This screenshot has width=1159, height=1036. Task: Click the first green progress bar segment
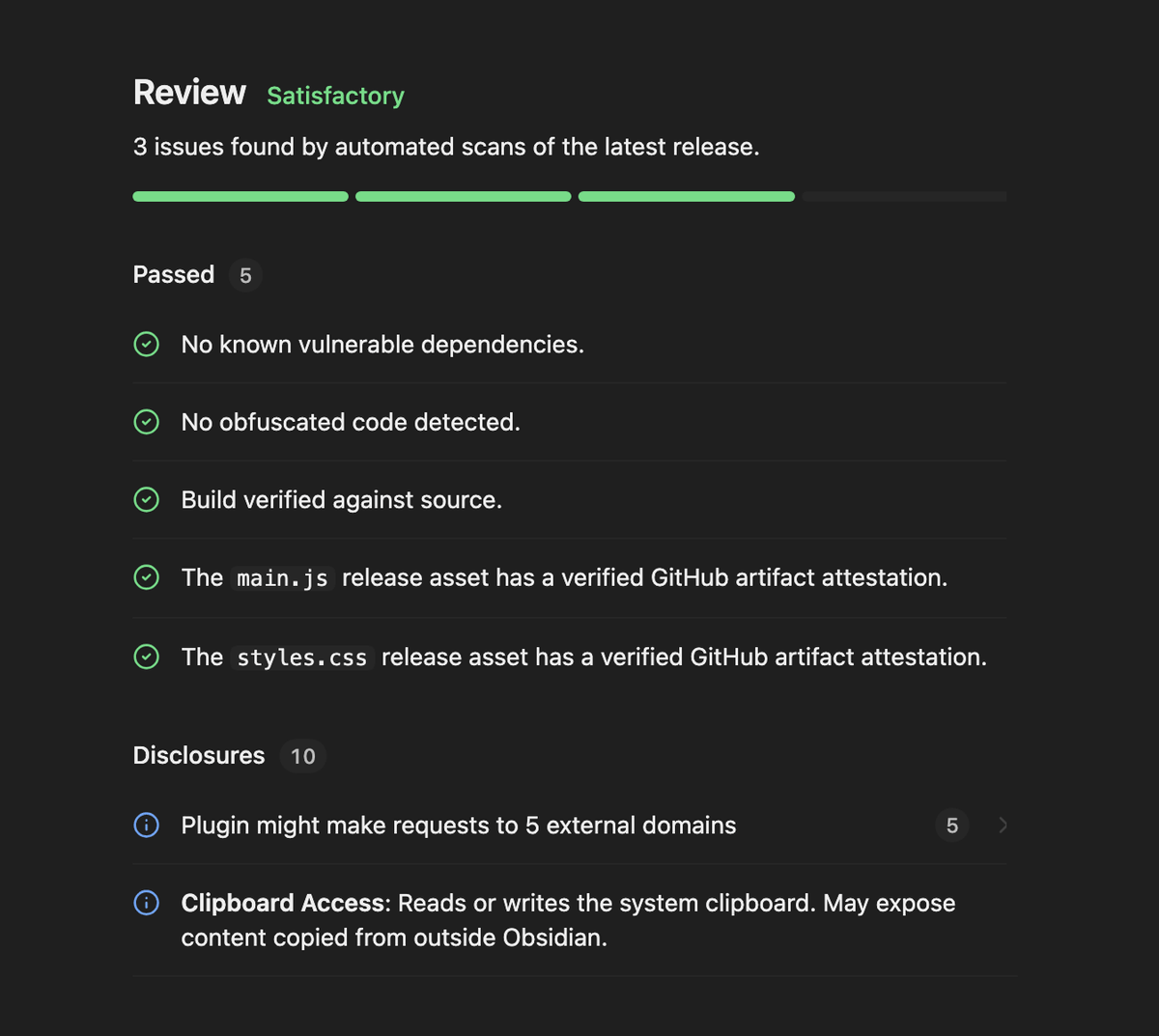tap(240, 196)
